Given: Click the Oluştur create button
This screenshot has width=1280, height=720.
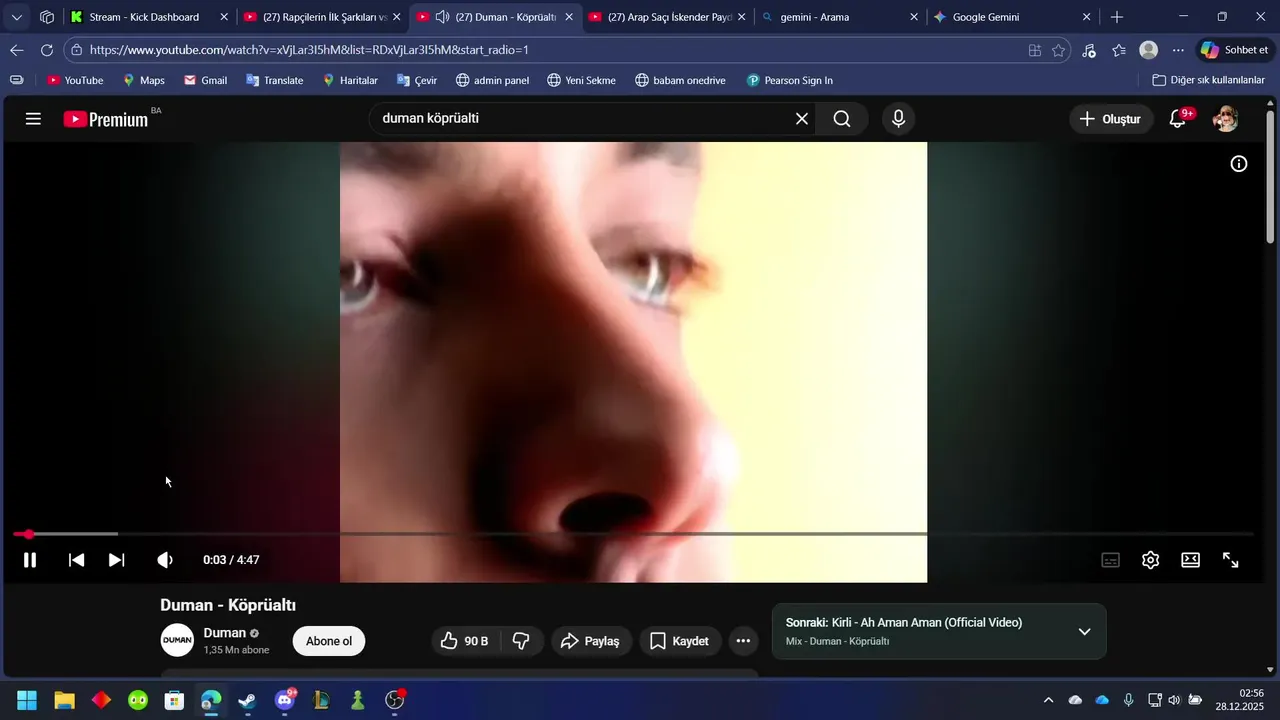Looking at the screenshot, I should [1111, 119].
